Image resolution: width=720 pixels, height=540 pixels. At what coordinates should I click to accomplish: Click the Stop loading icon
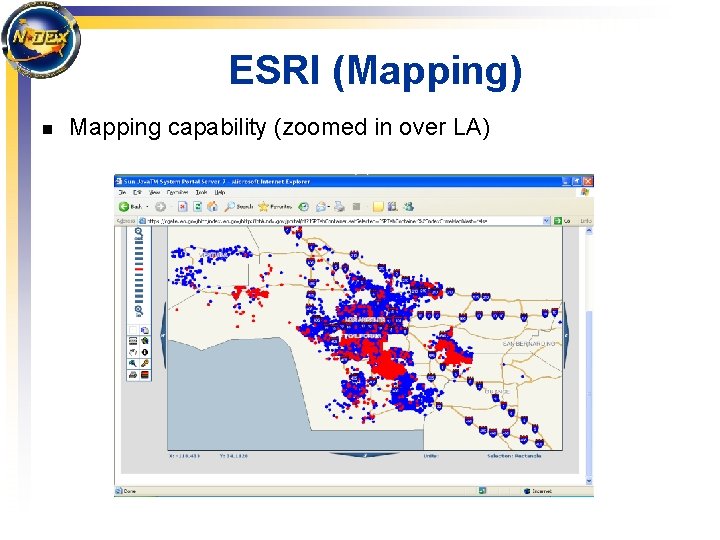tap(183, 207)
